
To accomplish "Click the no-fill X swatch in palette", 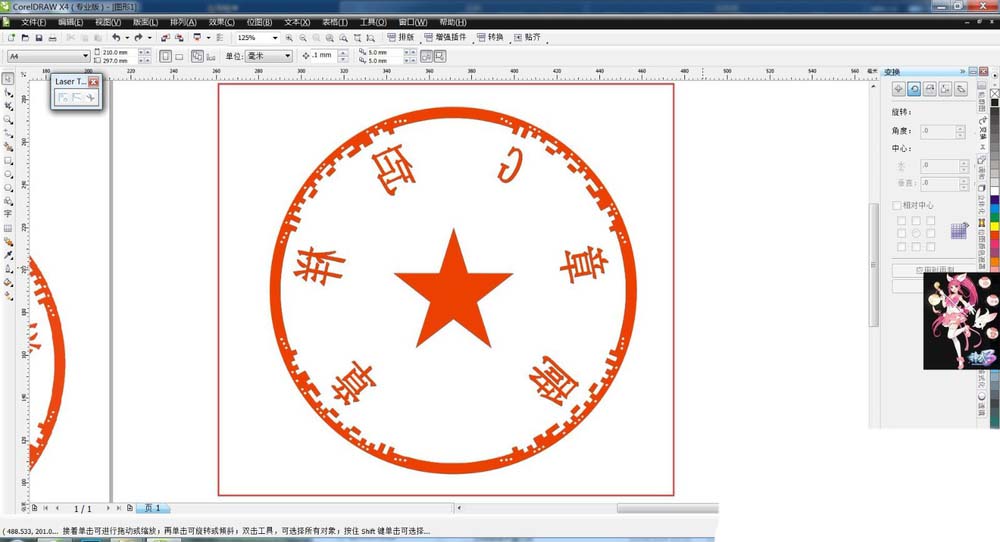I will 994,93.
